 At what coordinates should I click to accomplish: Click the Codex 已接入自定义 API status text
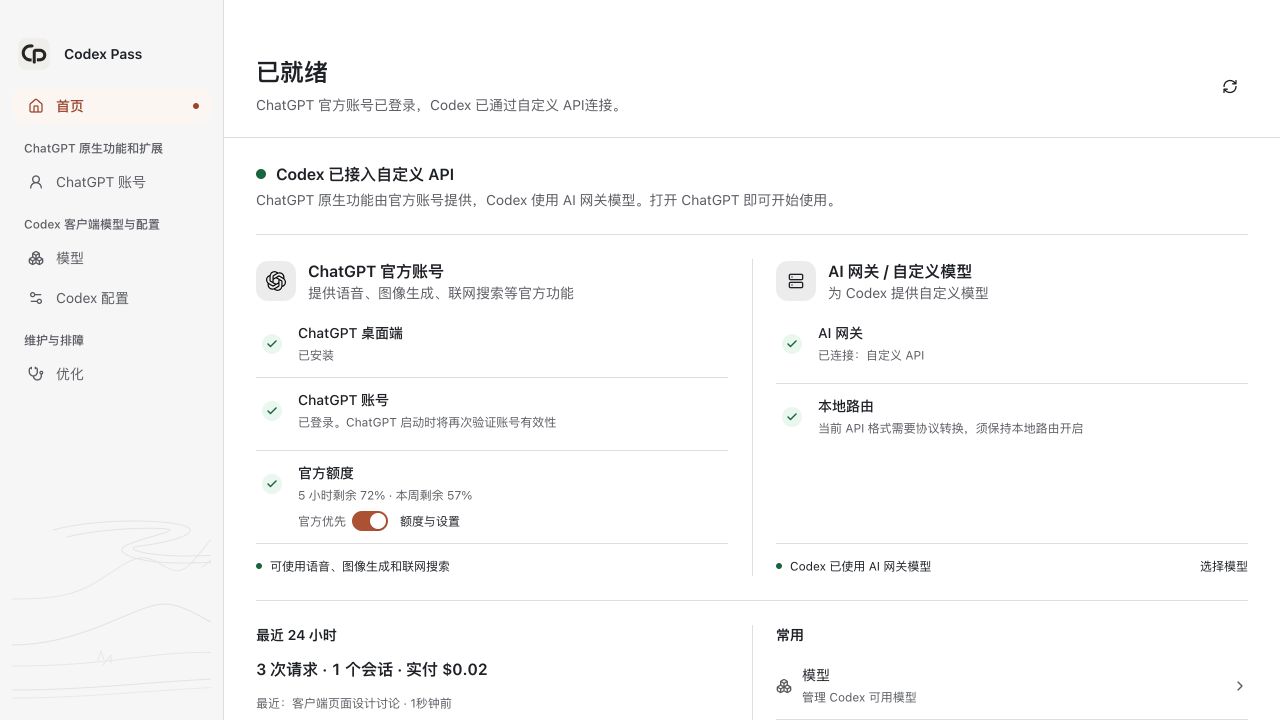click(365, 174)
